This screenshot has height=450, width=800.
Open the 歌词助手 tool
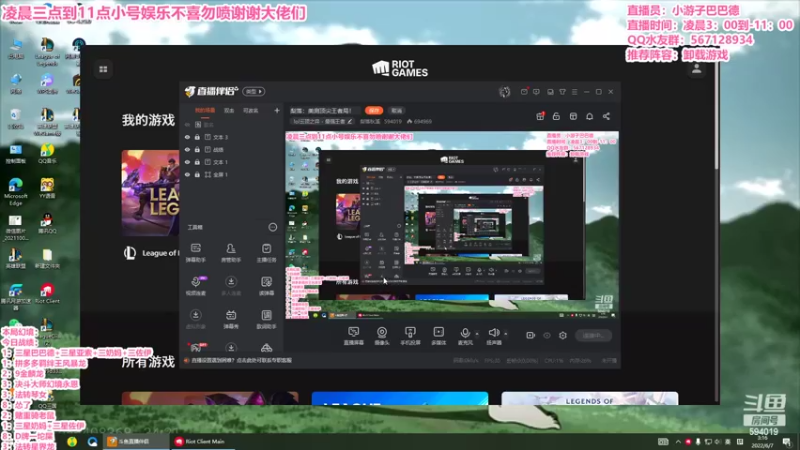pos(266,319)
